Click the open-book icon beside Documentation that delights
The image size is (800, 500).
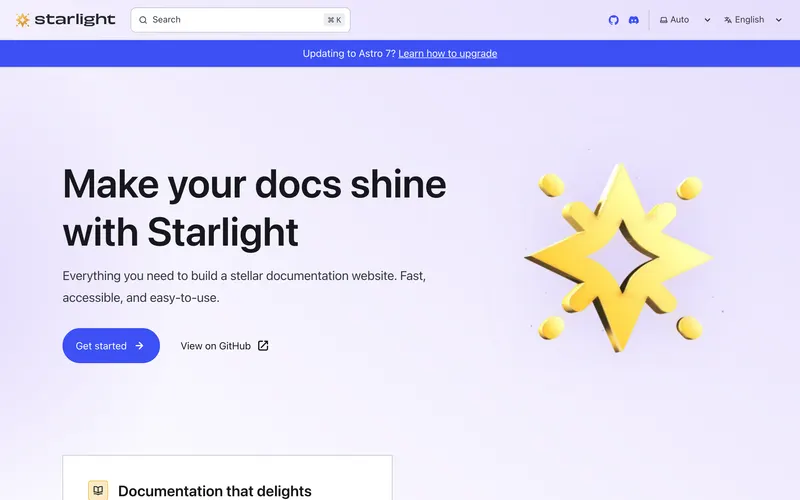click(98, 490)
